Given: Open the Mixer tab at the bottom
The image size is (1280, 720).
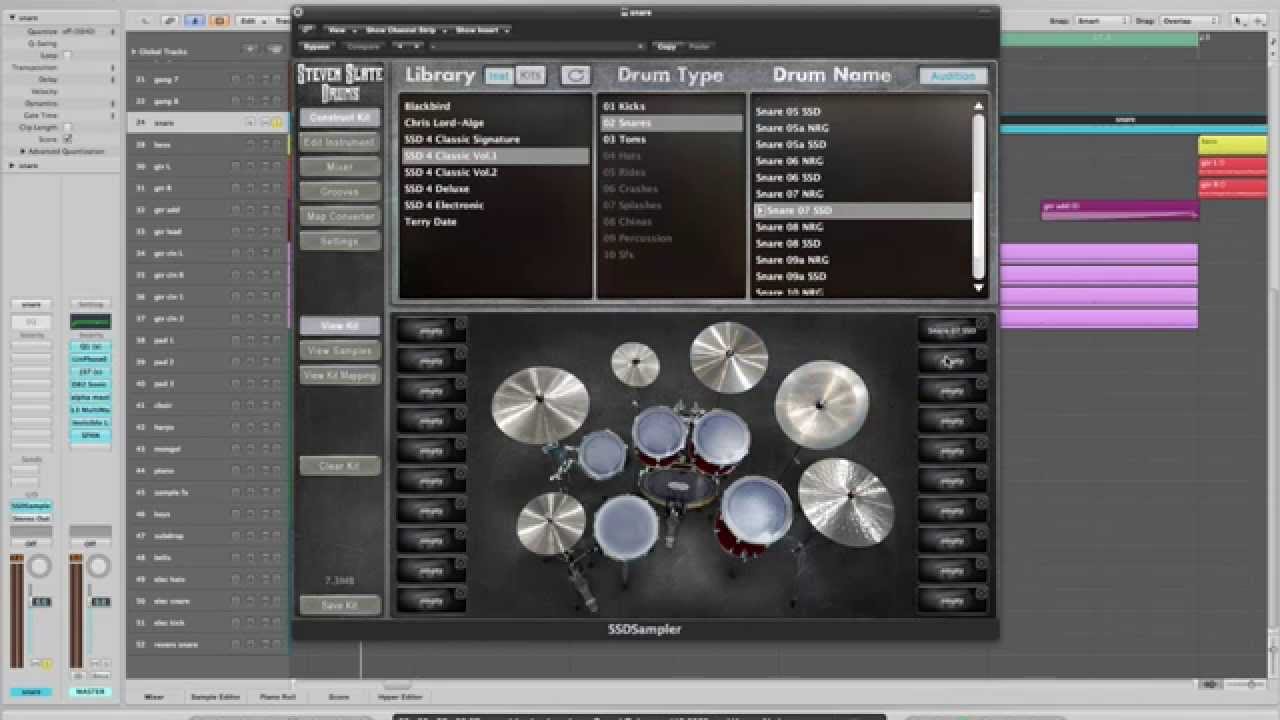Looking at the screenshot, I should (x=154, y=696).
